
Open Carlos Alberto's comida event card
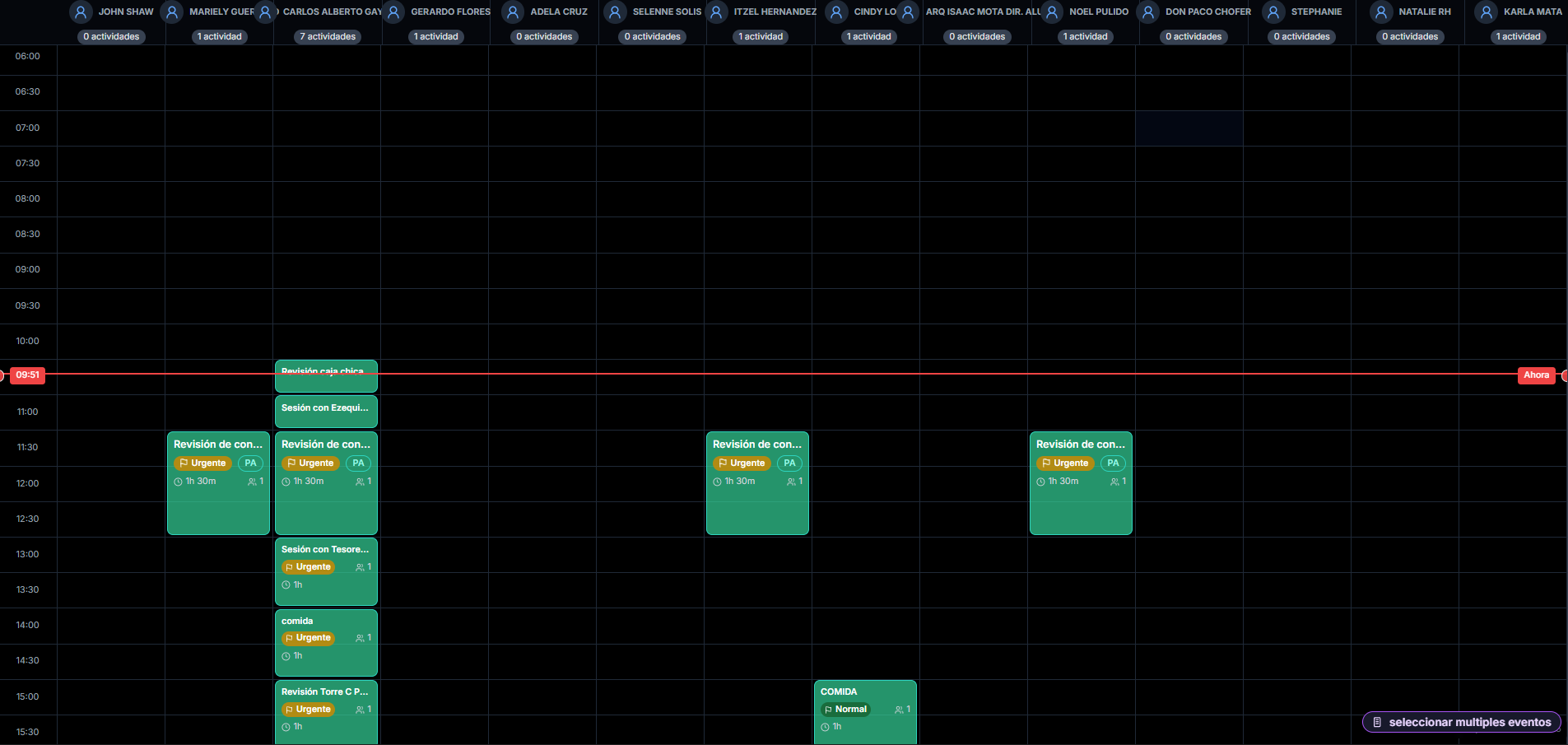pyautogui.click(x=326, y=642)
